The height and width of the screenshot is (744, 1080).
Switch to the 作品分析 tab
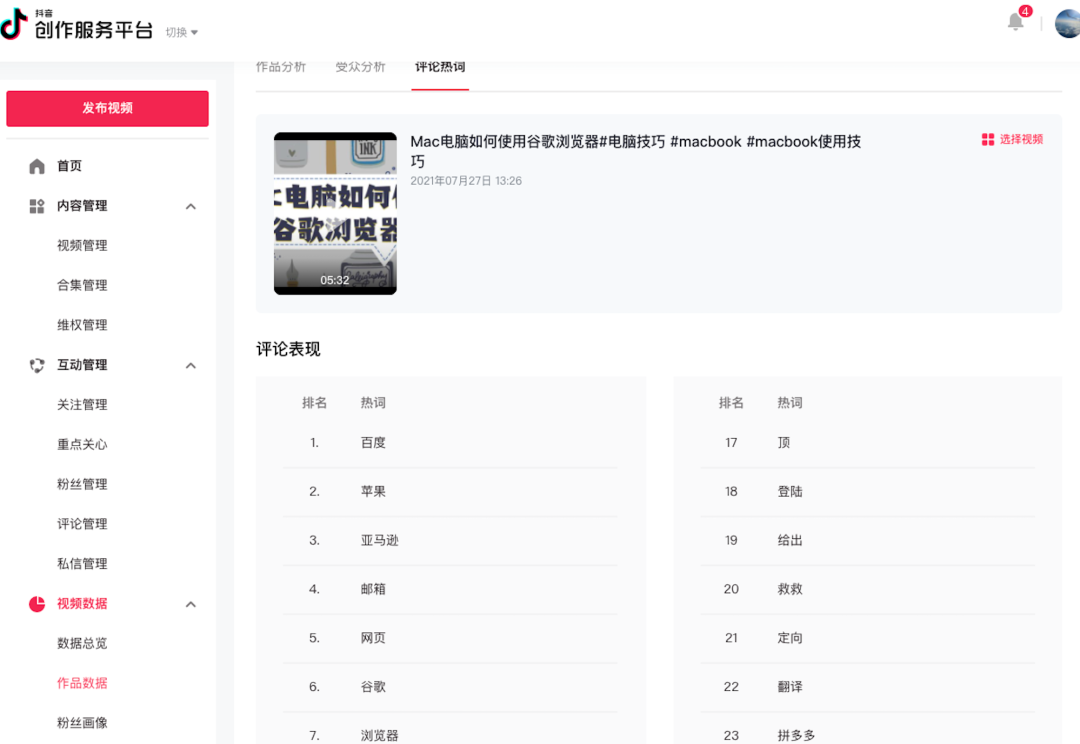coord(281,67)
